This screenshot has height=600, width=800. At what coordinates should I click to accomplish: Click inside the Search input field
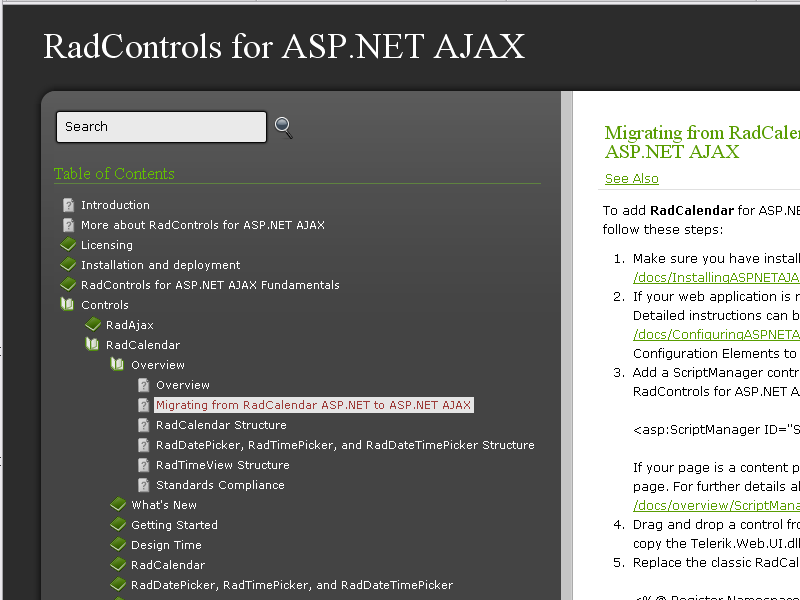point(161,127)
